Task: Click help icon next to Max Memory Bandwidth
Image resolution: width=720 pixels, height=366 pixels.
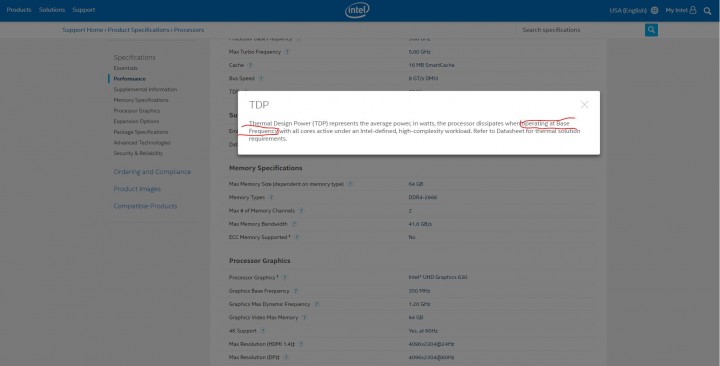Action: coord(294,224)
